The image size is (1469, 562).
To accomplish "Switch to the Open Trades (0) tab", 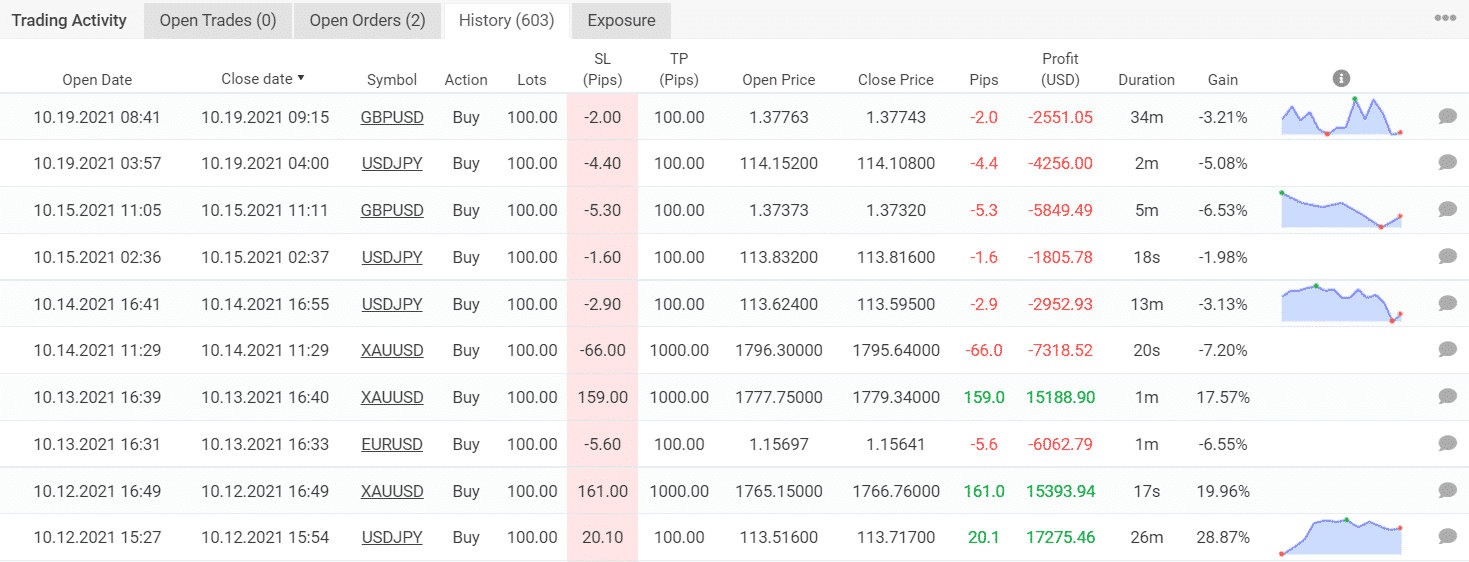I will pyautogui.click(x=218, y=20).
